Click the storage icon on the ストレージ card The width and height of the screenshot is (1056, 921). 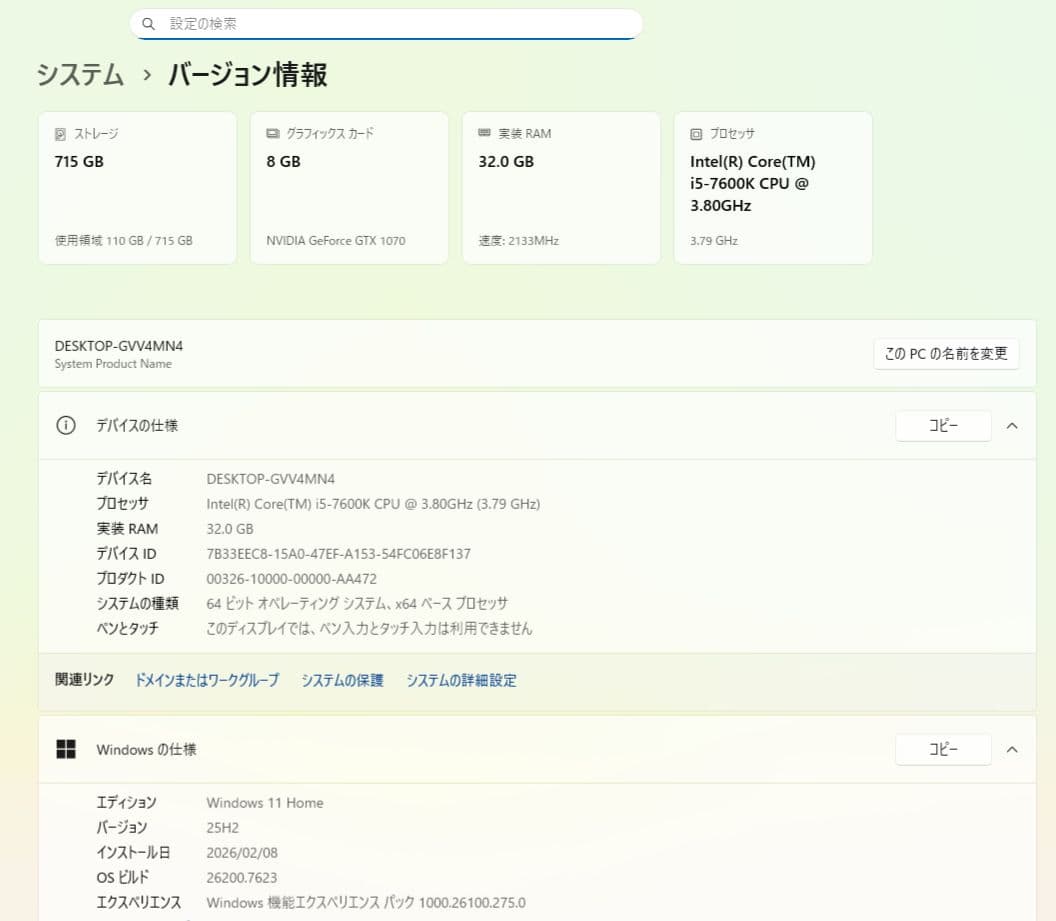point(61,133)
